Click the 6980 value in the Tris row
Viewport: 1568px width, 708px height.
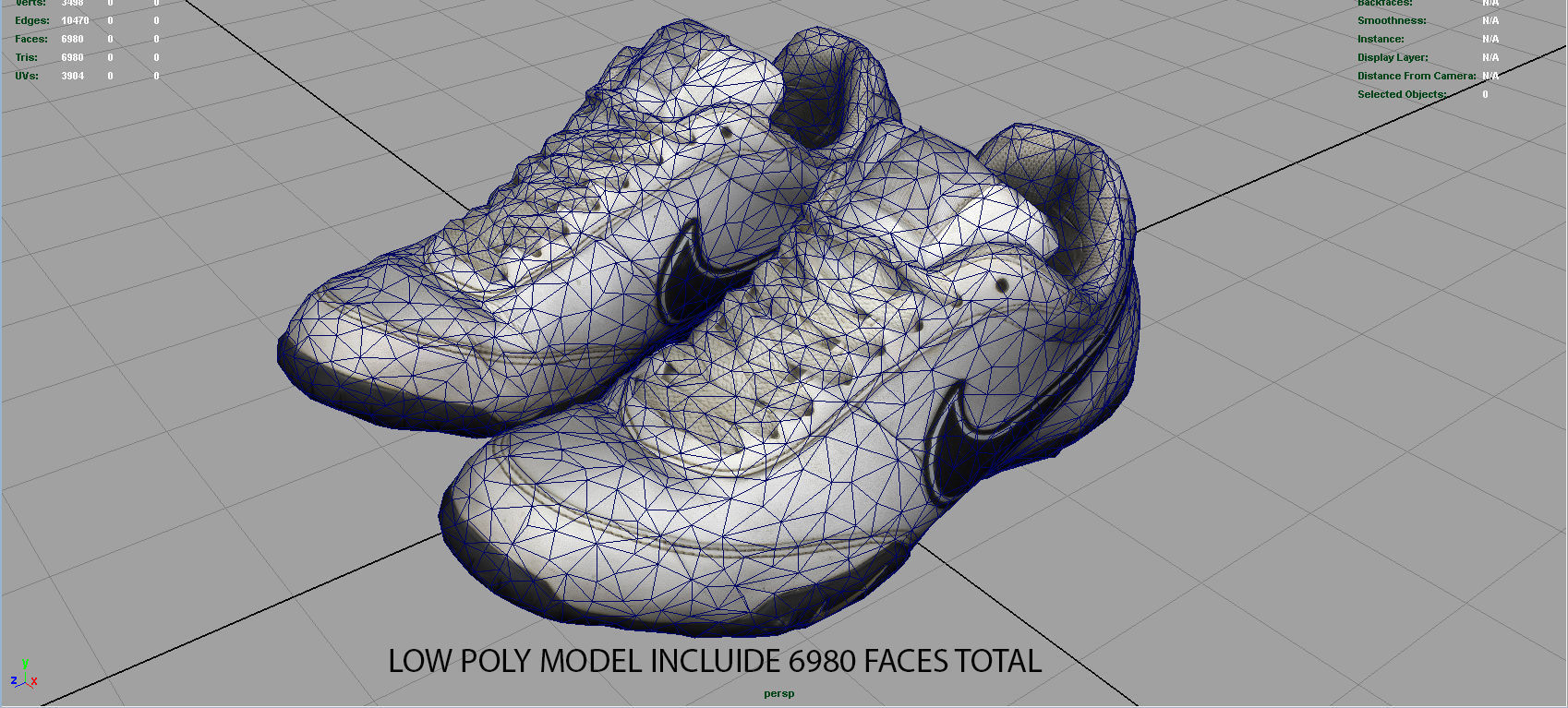(72, 57)
